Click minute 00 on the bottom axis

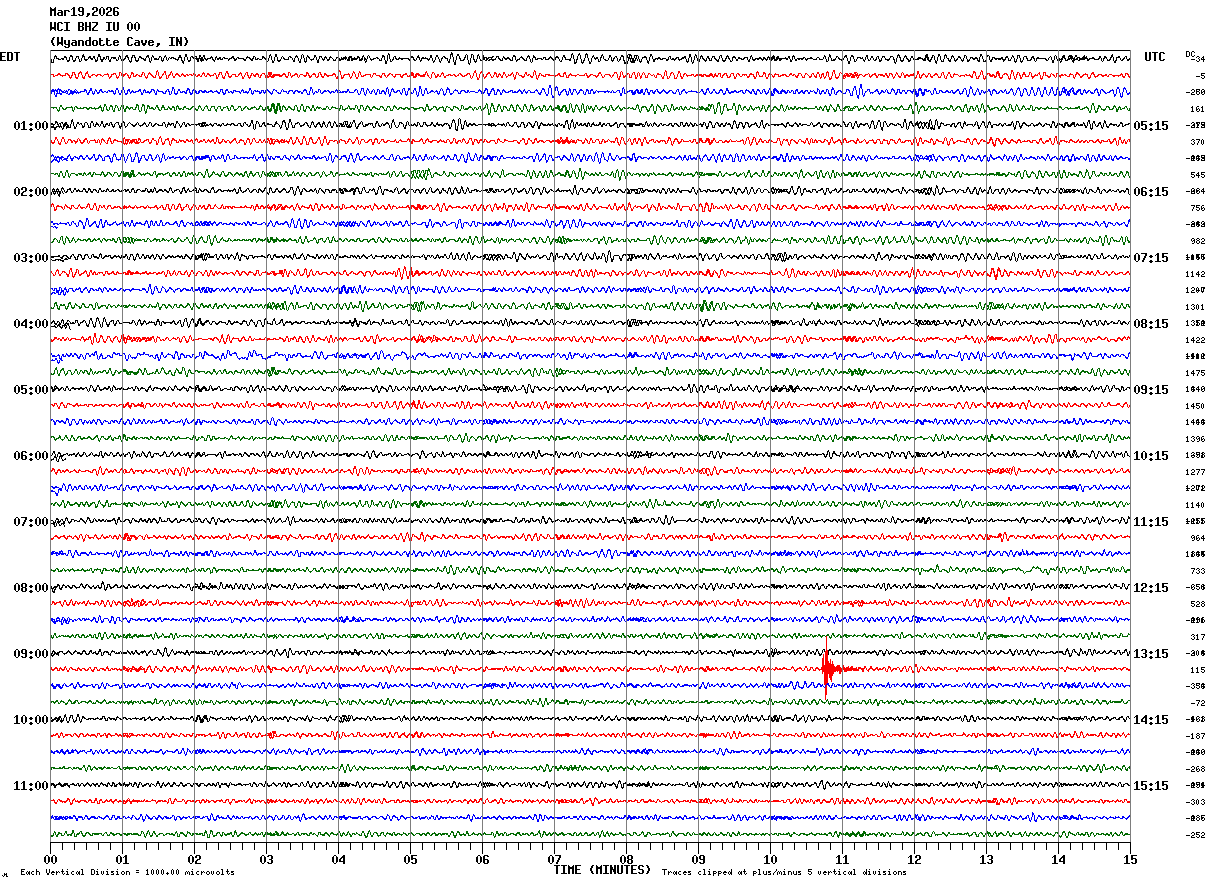pyautogui.click(x=50, y=859)
